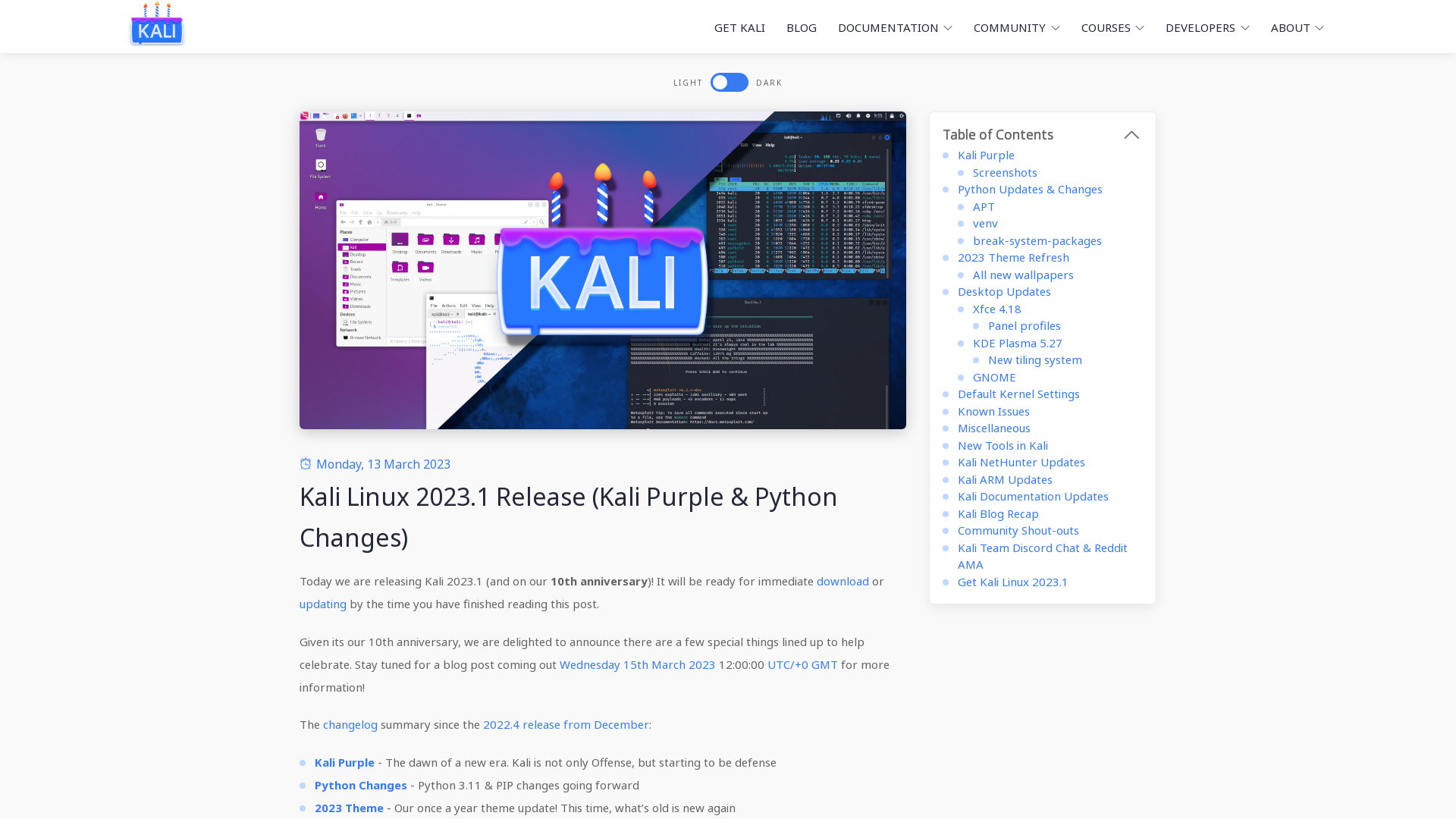Click bold Kali Purple link in summary list
The width and height of the screenshot is (1456, 819).
pyautogui.click(x=344, y=762)
